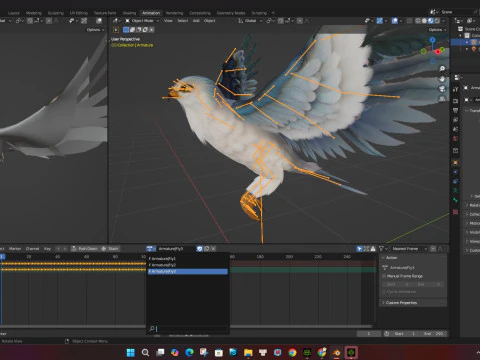Viewport: 480px width, 360px height.
Task: Select ArmatureFly1 action in the dropdown list
Action: [188, 259]
